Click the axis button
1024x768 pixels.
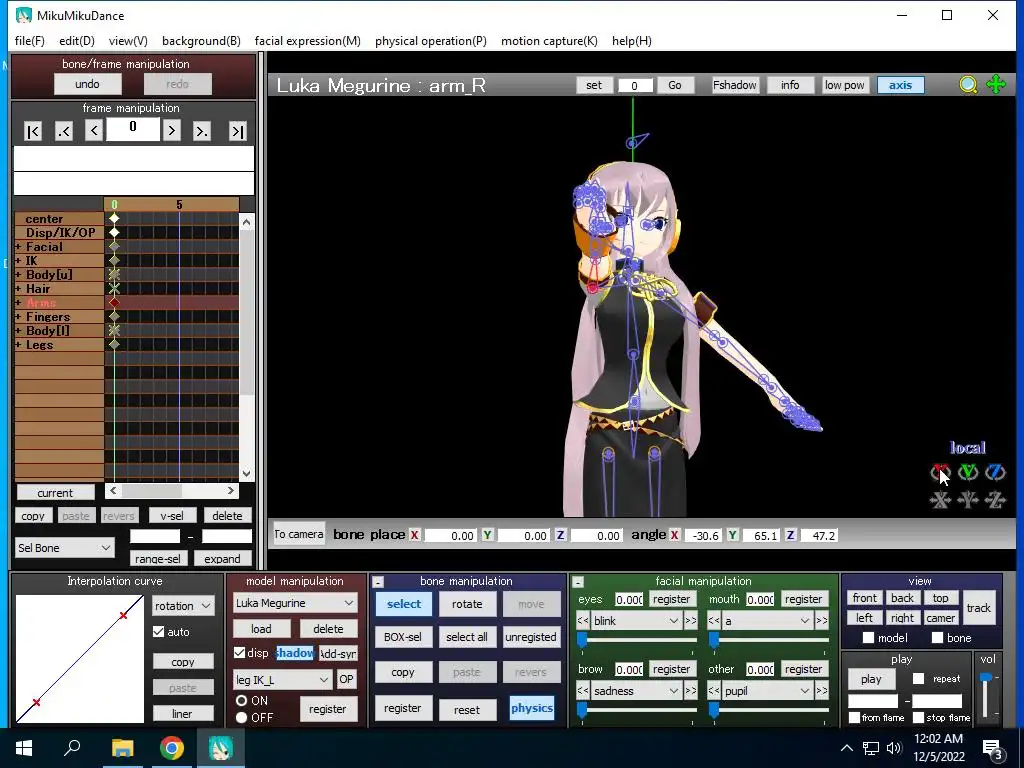[900, 85]
